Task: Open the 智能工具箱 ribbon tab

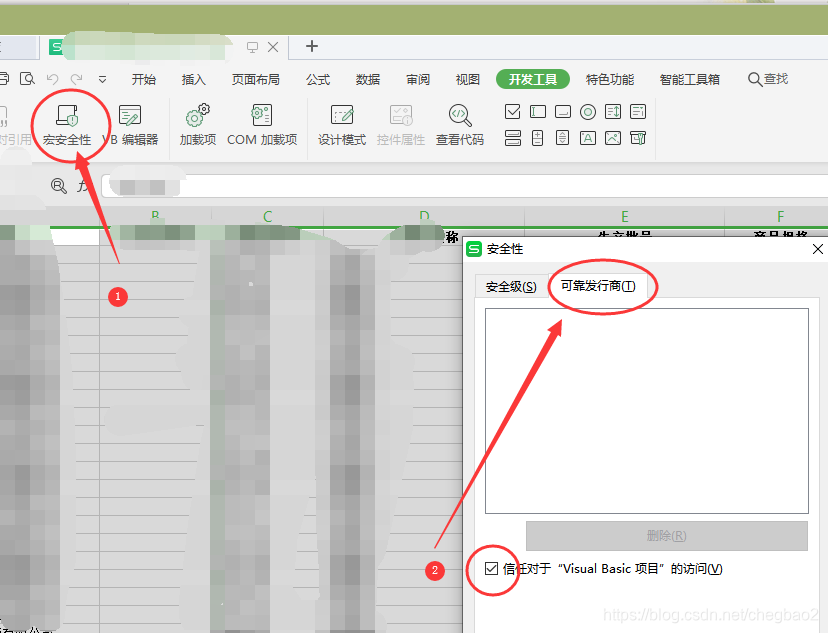Action: tap(690, 79)
